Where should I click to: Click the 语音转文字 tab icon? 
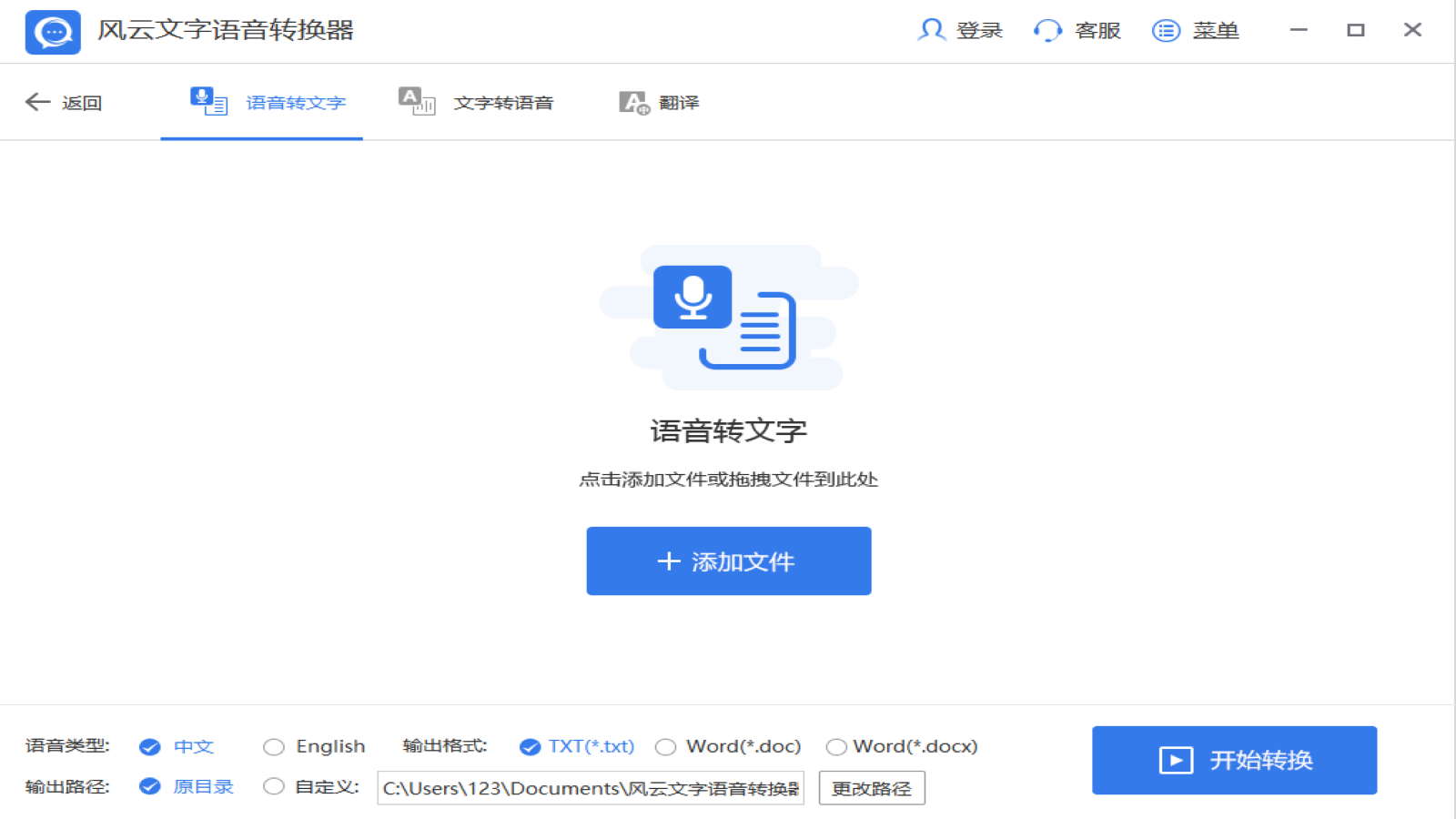pos(207,101)
